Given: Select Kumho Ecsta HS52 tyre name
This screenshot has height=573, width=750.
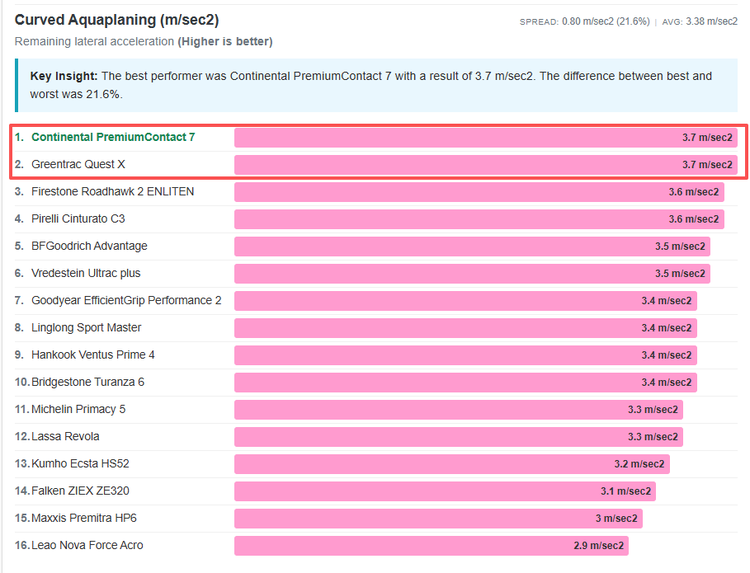Looking at the screenshot, I should [x=80, y=464].
